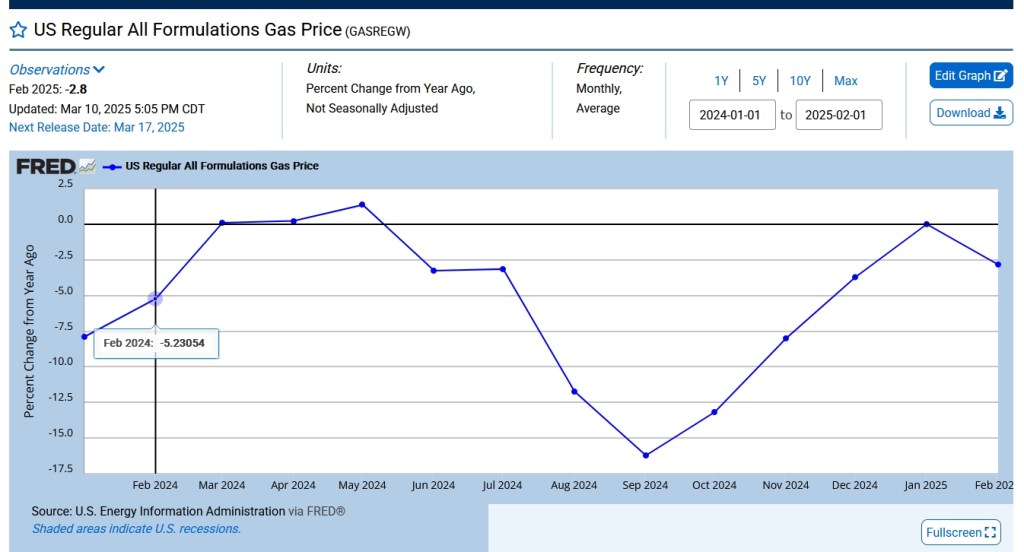Select the 5Y time range

coord(759,81)
